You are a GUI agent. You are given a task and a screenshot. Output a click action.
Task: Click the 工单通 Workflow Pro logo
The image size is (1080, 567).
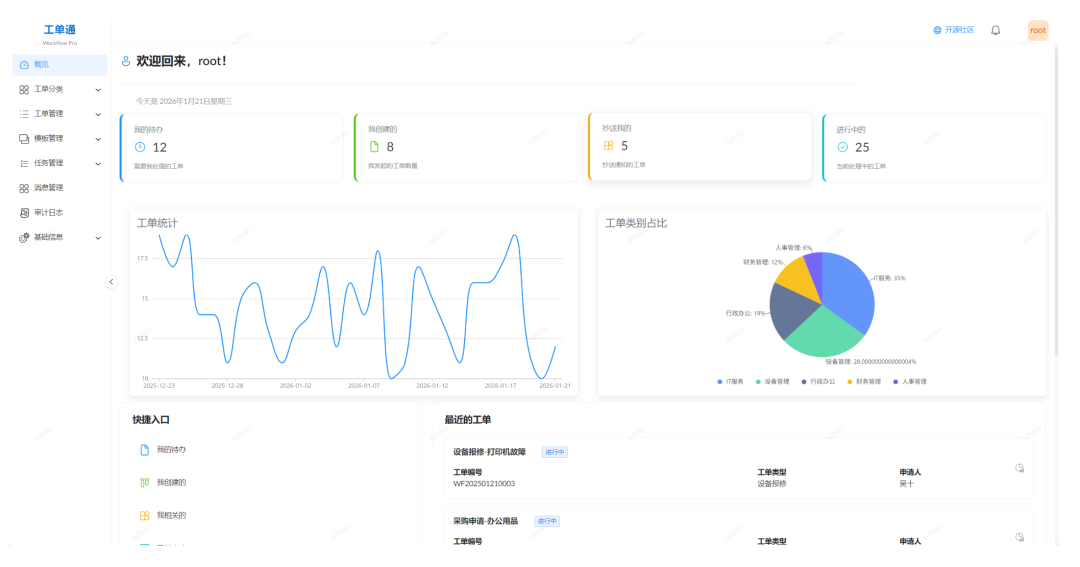(60, 34)
